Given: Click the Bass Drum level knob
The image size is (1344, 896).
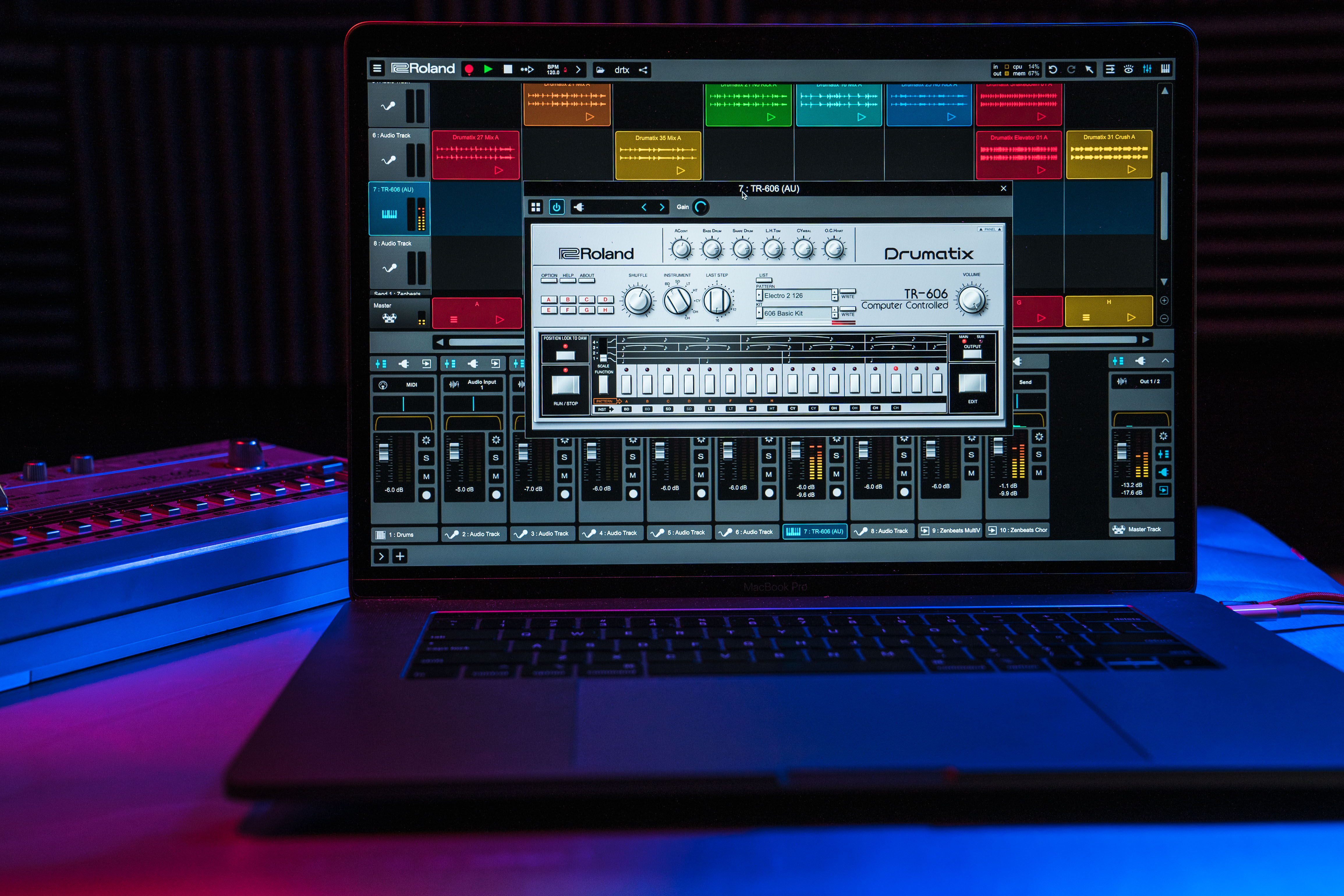Looking at the screenshot, I should pyautogui.click(x=712, y=249).
